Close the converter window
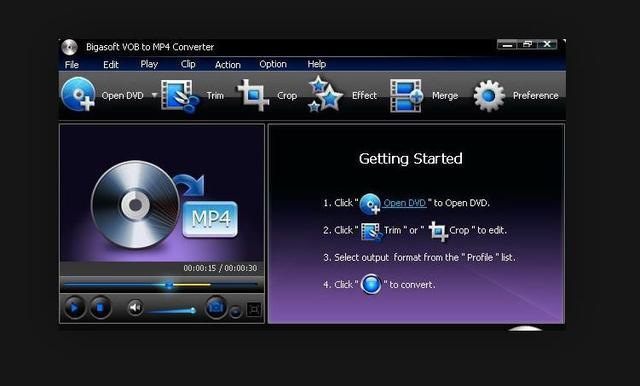 coord(547,44)
